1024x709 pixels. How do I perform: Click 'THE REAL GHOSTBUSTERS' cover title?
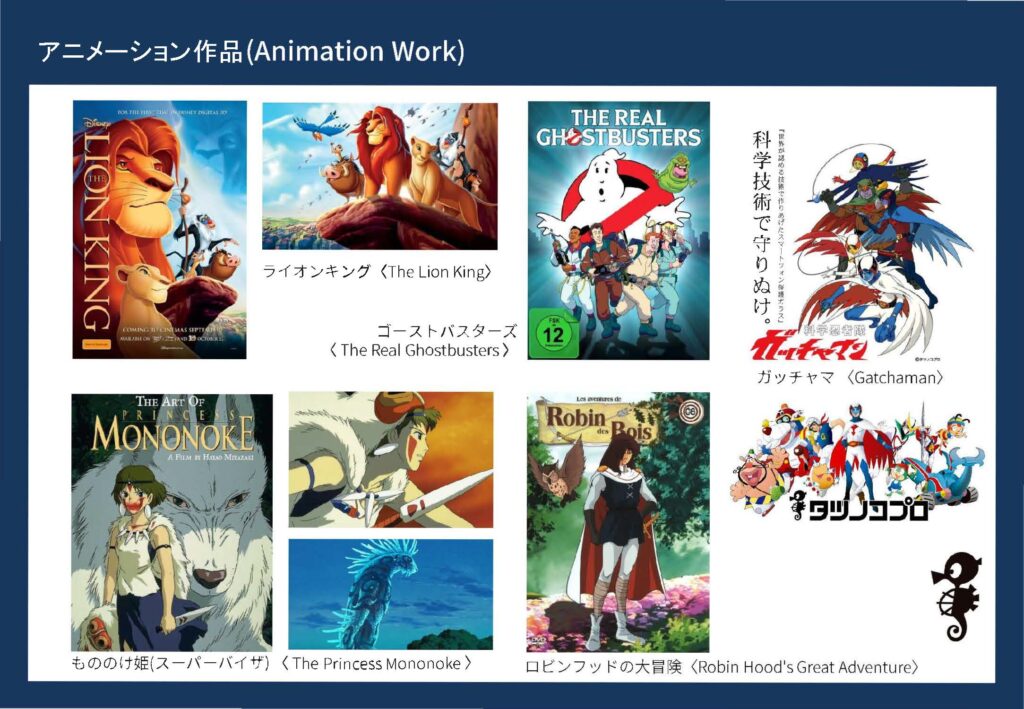(x=618, y=127)
